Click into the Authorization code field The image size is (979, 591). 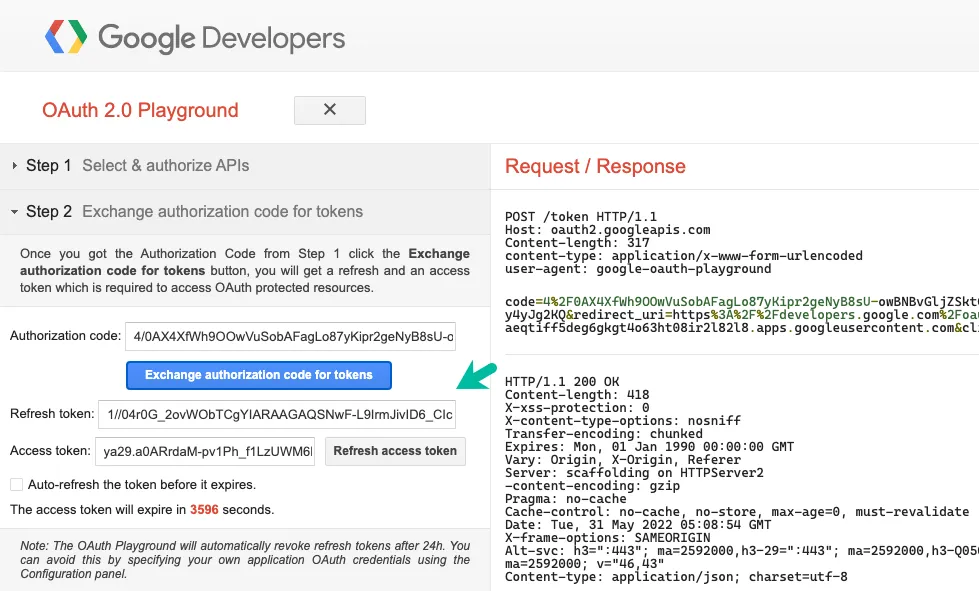pyautogui.click(x=292, y=337)
